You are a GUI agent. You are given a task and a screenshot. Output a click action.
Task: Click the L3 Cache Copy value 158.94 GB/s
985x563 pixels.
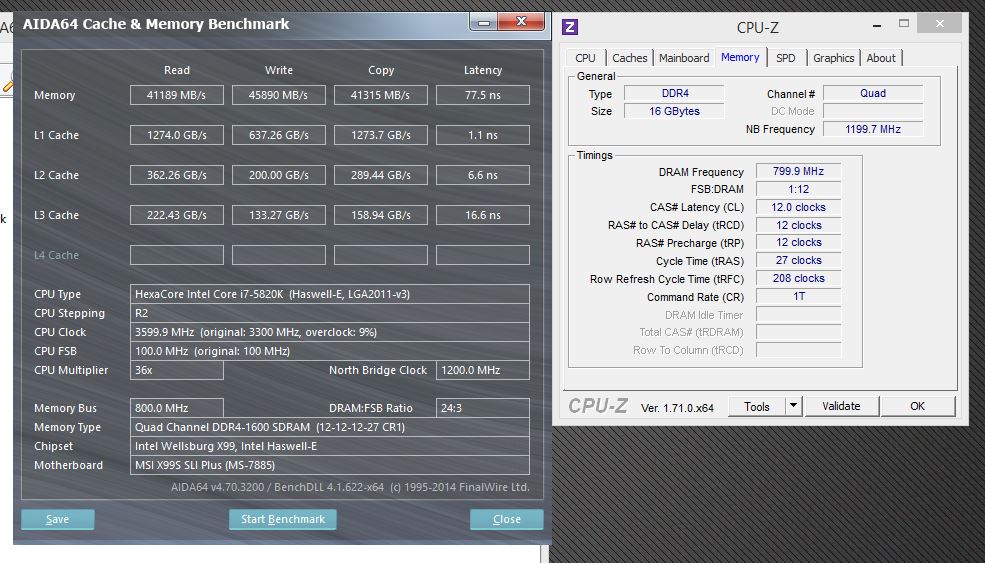coord(381,215)
